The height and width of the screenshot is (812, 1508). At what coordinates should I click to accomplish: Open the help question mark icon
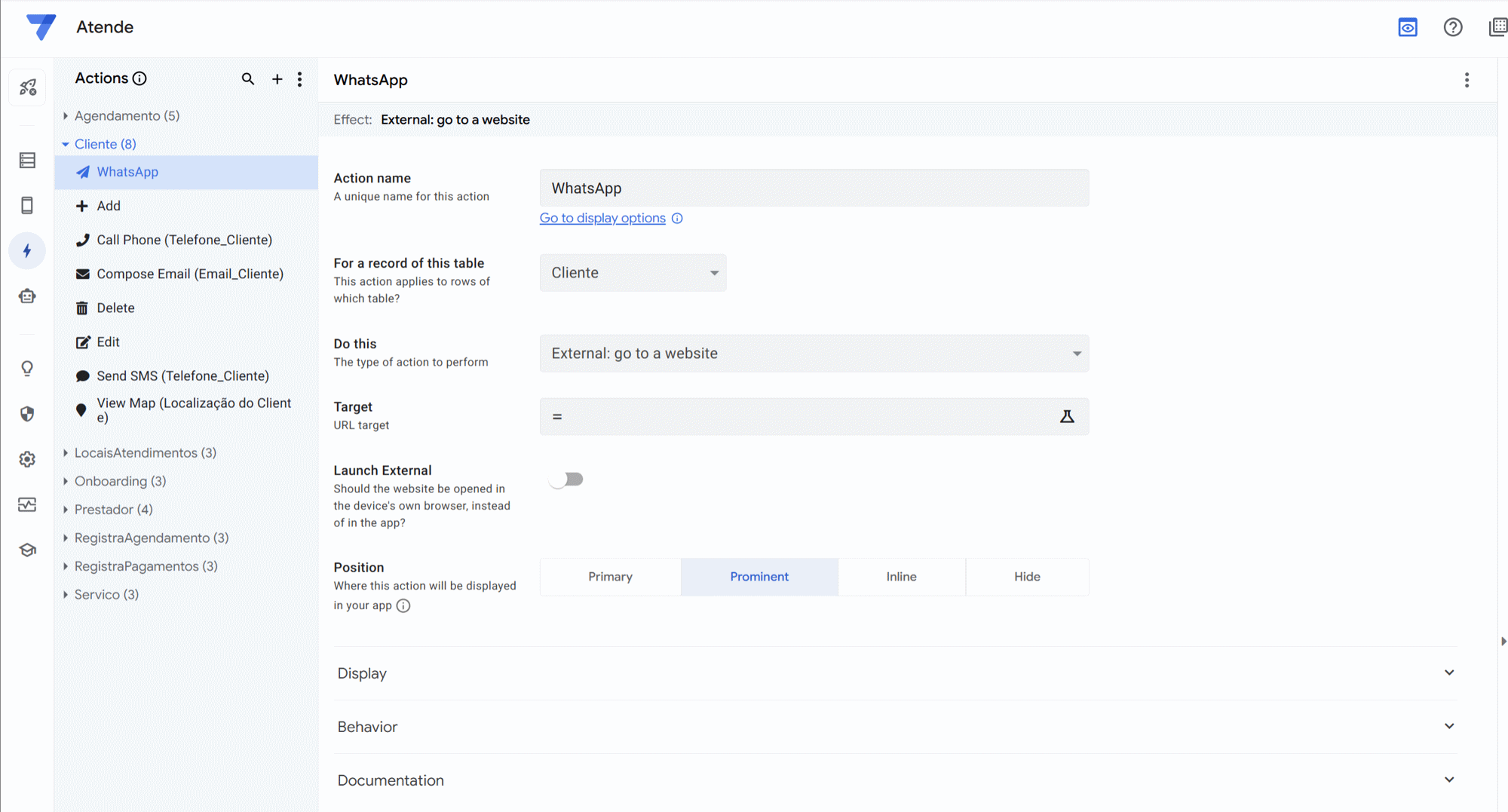pyautogui.click(x=1452, y=28)
